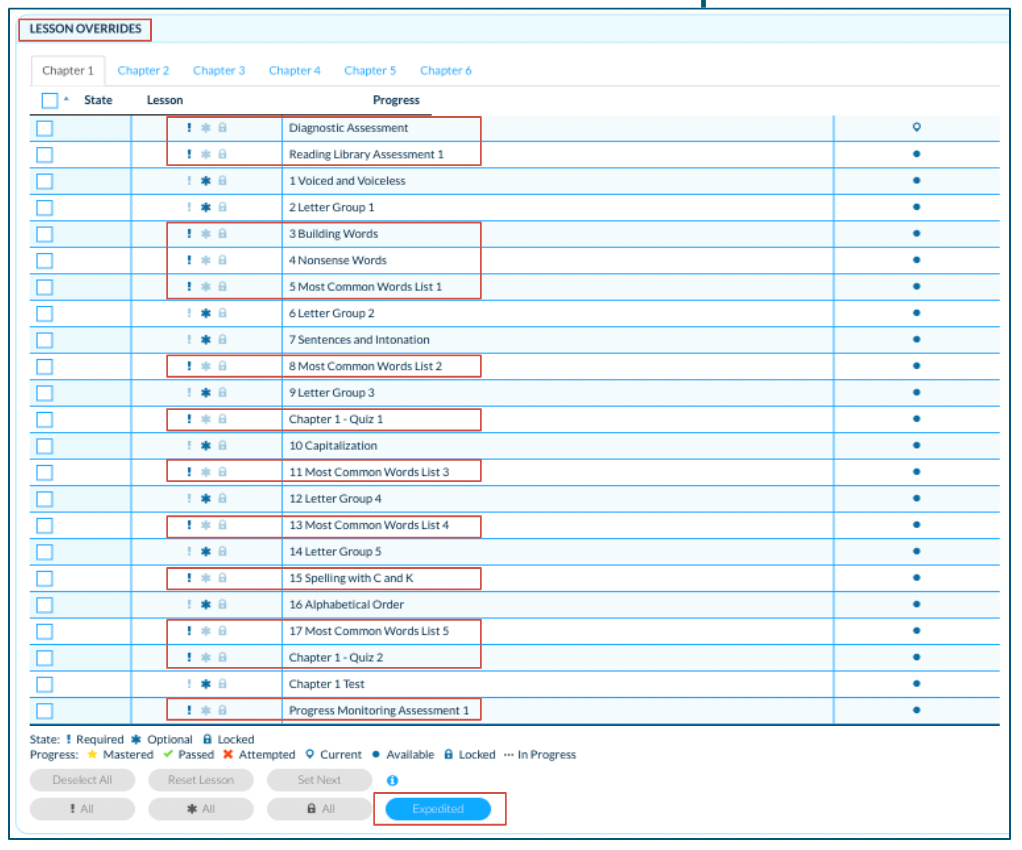Switch to the Chapter 1 tab

pyautogui.click(x=68, y=70)
